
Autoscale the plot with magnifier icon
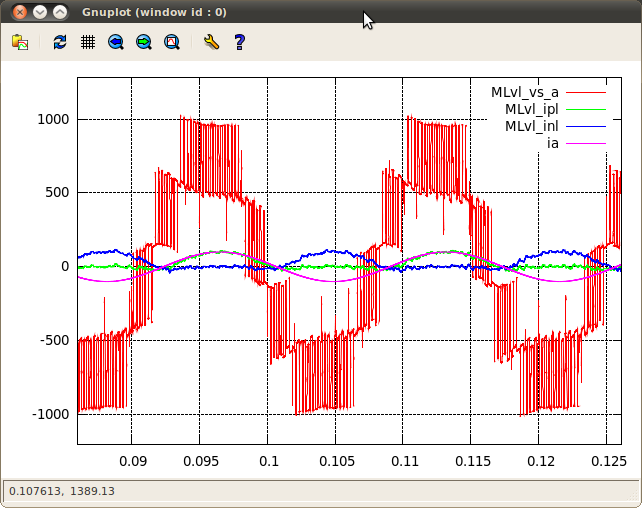(x=172, y=42)
